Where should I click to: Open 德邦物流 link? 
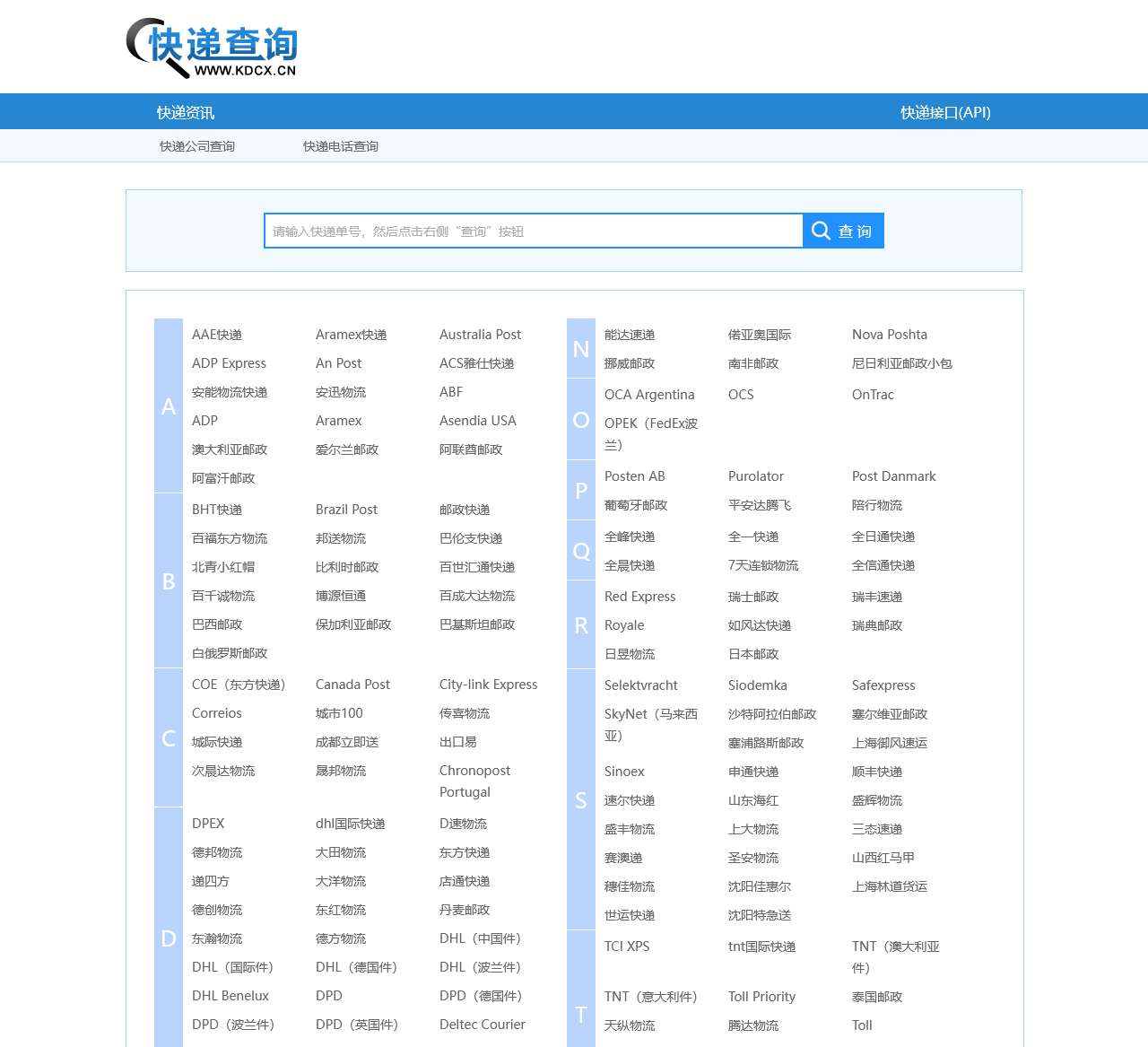(x=217, y=852)
